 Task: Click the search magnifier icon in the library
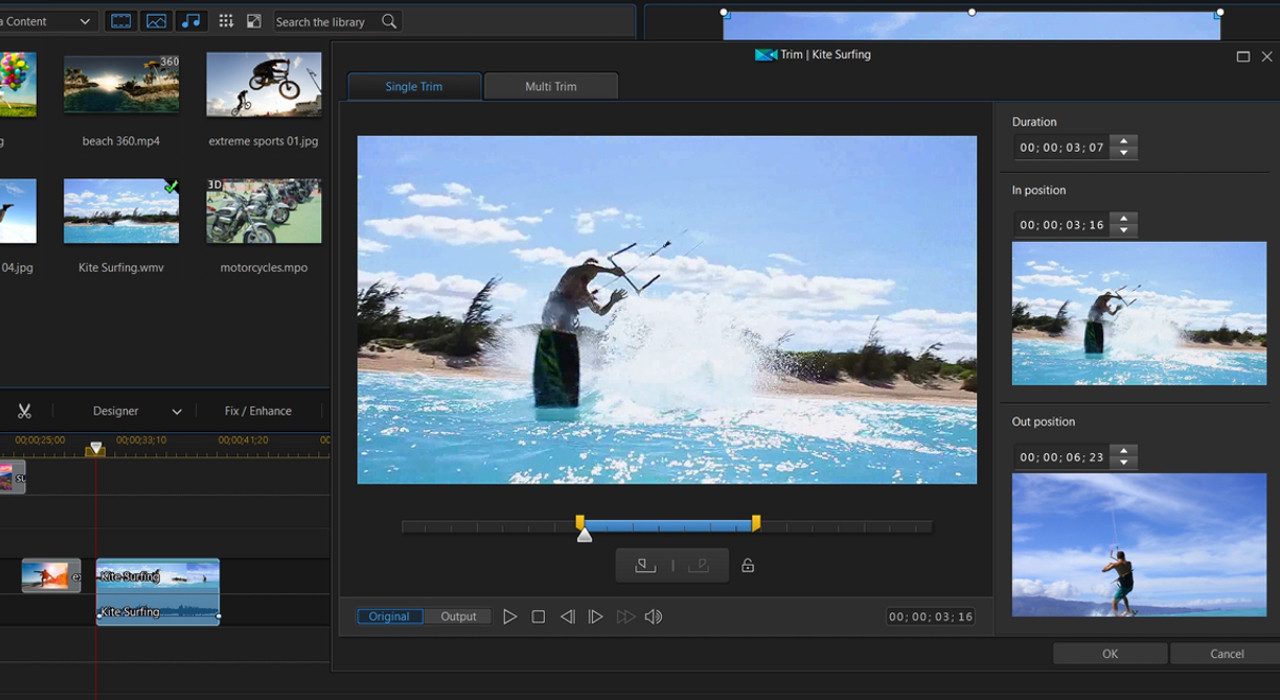pos(389,21)
